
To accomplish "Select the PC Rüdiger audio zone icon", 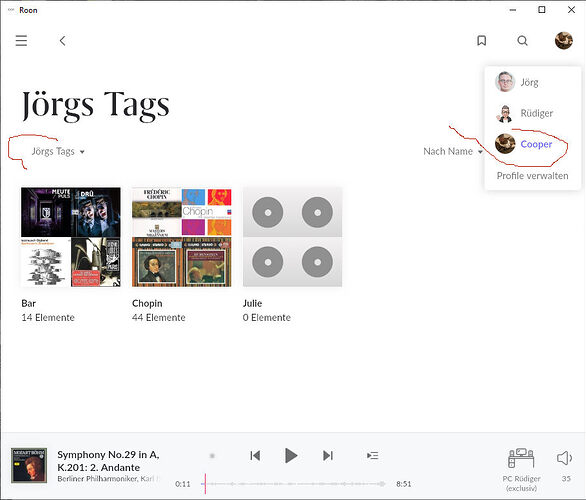I will (x=521, y=458).
